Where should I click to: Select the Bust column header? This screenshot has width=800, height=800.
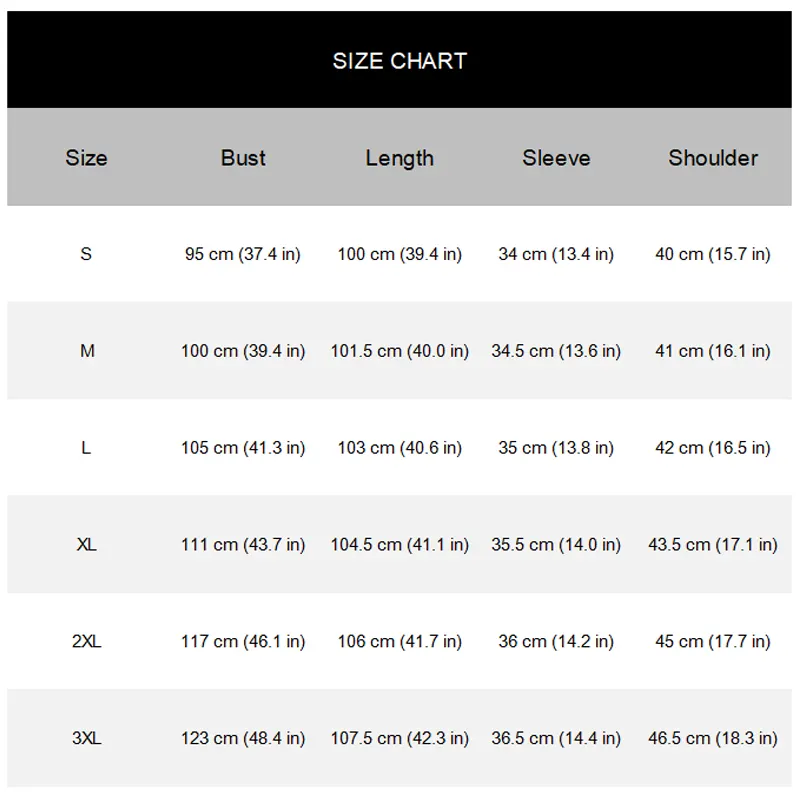(x=243, y=158)
